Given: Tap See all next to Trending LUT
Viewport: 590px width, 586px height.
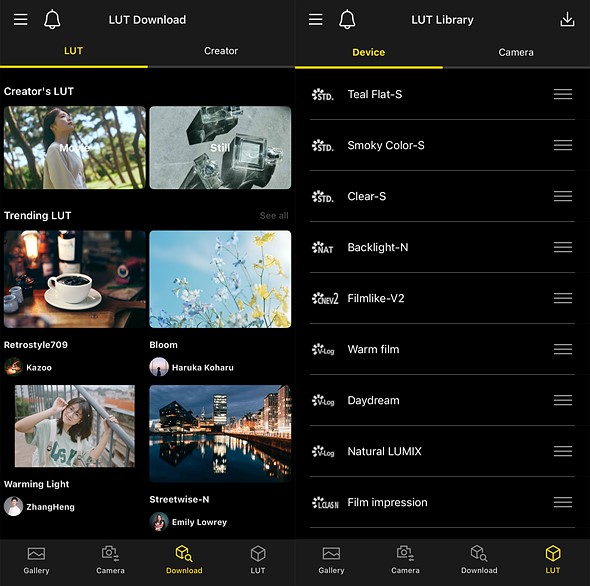Looking at the screenshot, I should [x=274, y=216].
